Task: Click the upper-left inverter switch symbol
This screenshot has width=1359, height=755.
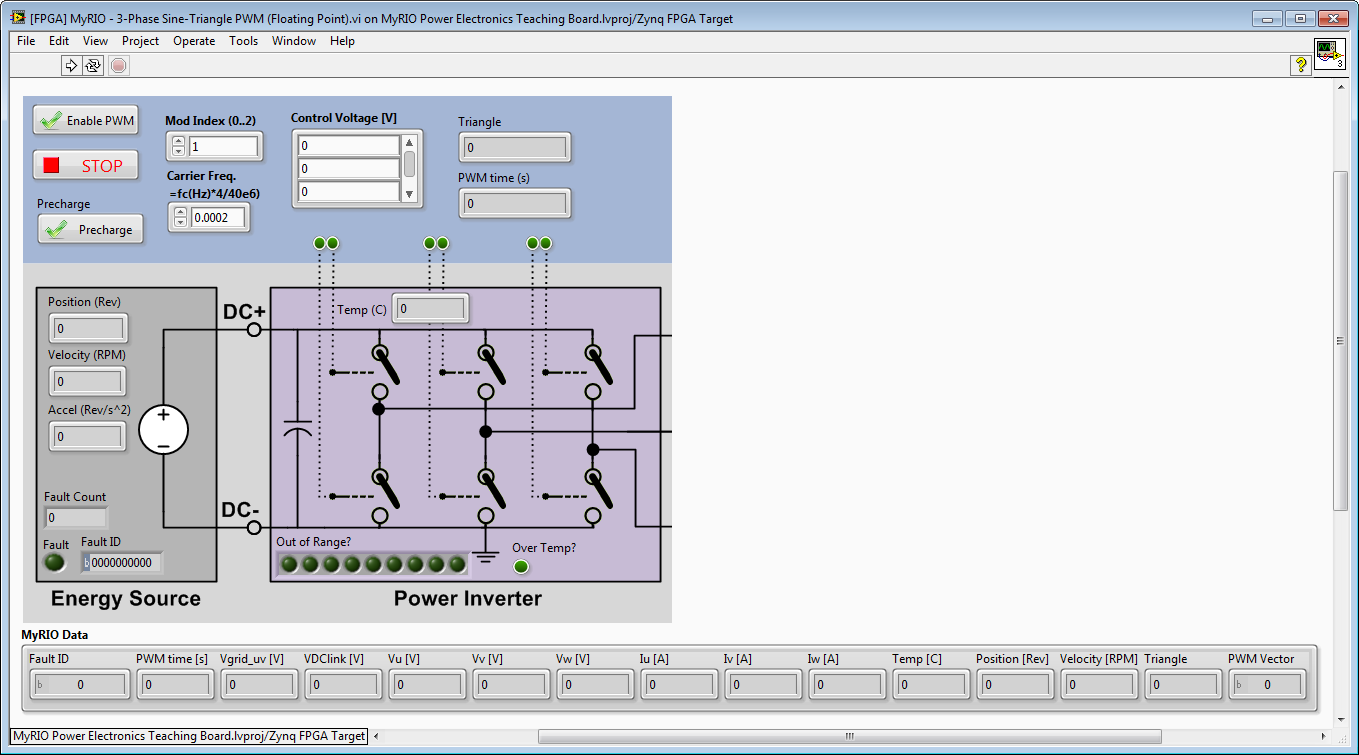Action: pos(384,371)
